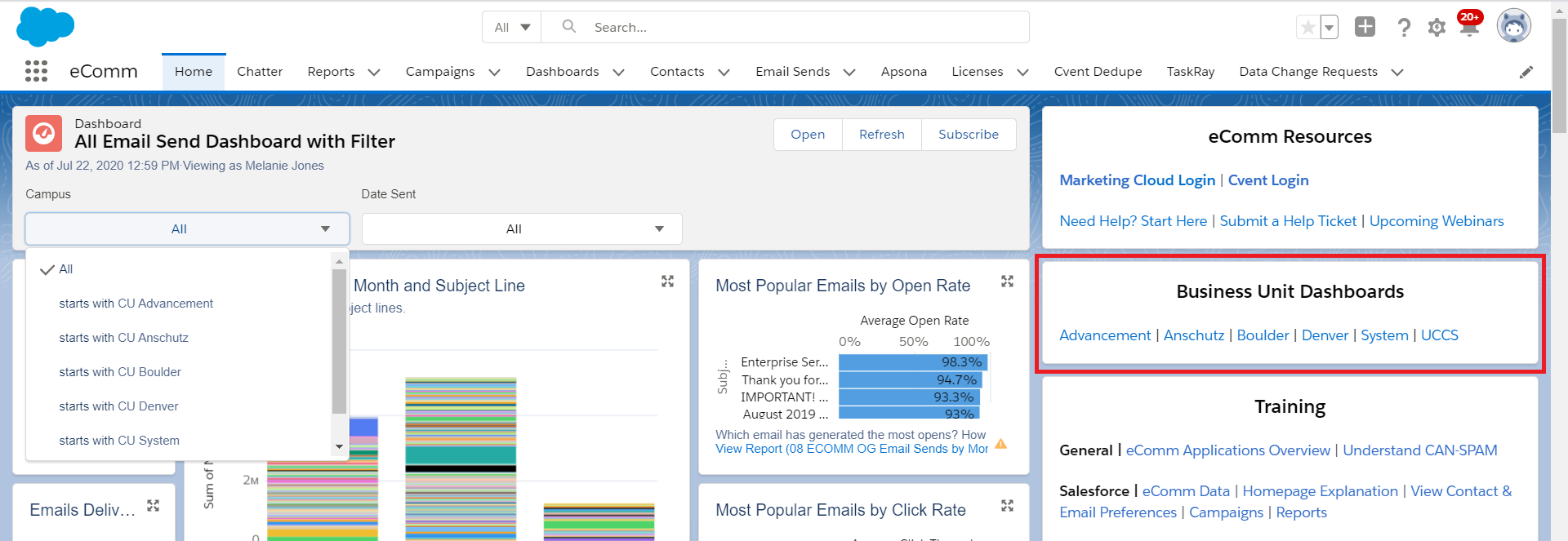Screen dimensions: 1568x541
Task: Choose starts with CU Anschutz
Action: point(178,338)
